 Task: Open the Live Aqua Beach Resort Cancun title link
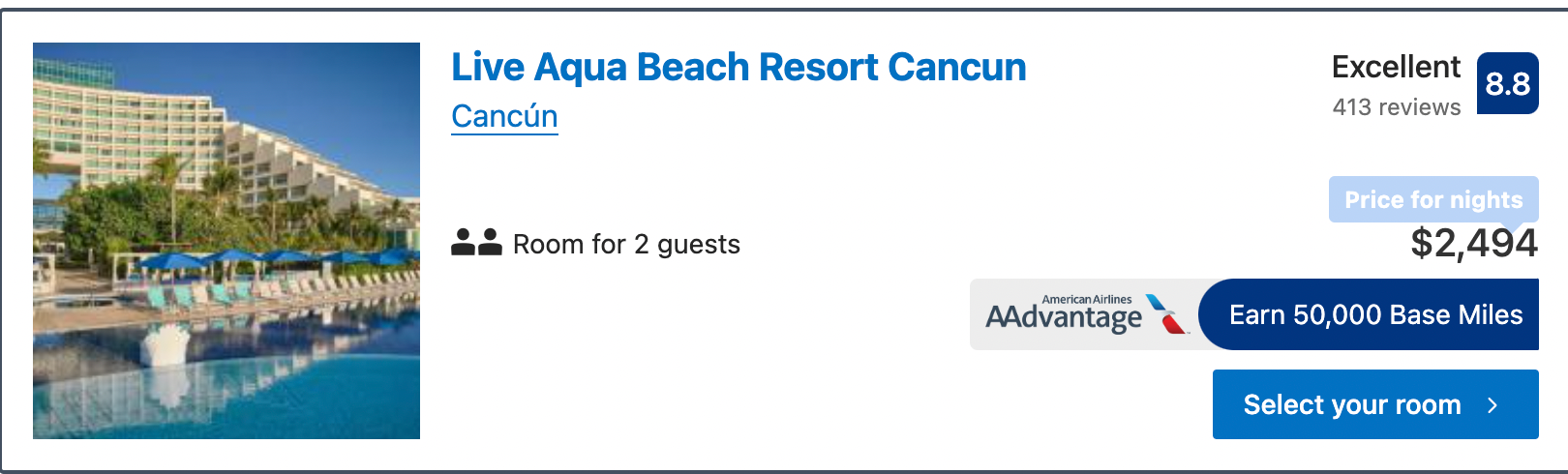pos(739,68)
